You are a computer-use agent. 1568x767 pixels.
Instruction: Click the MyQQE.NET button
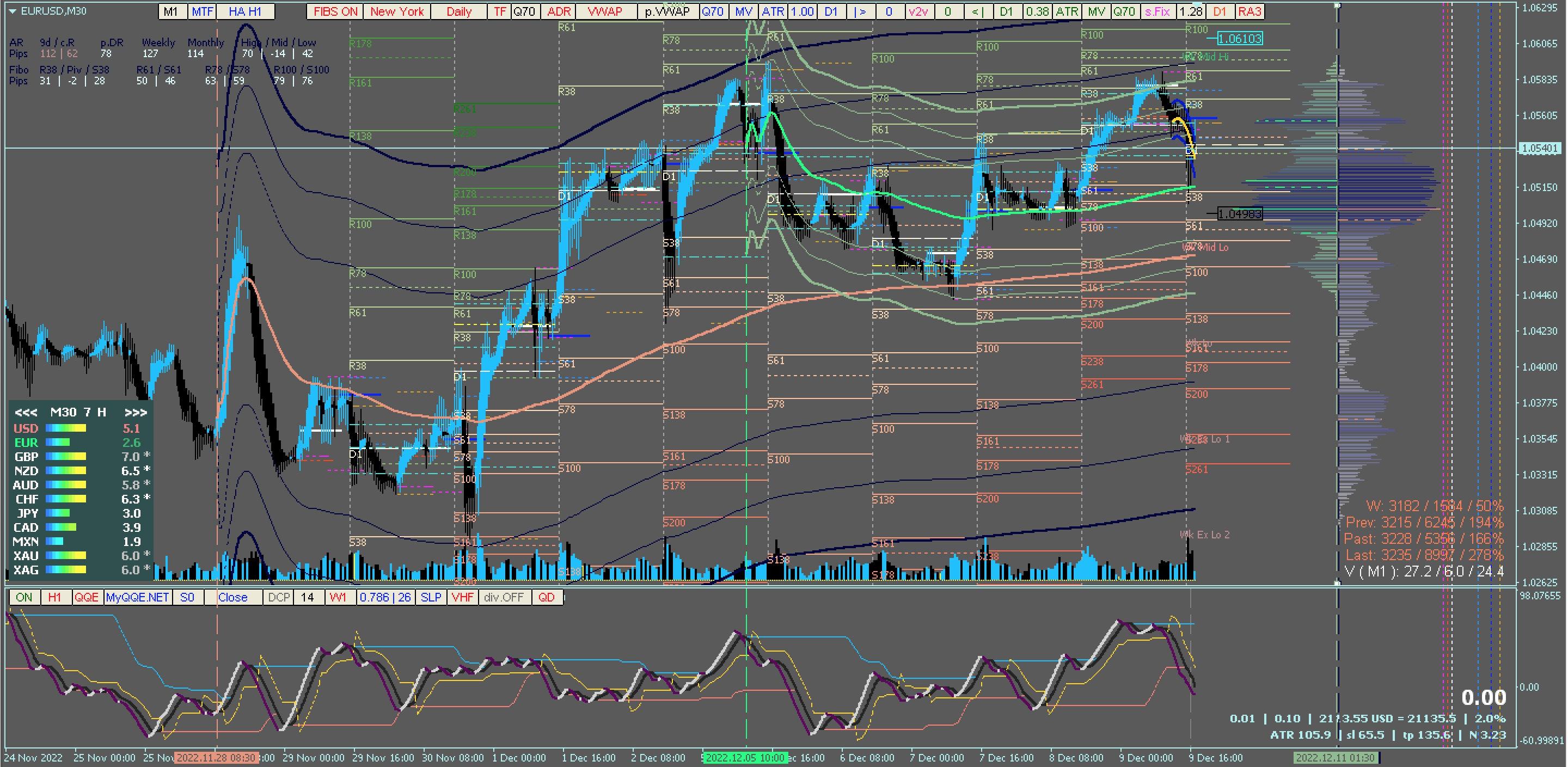(137, 597)
